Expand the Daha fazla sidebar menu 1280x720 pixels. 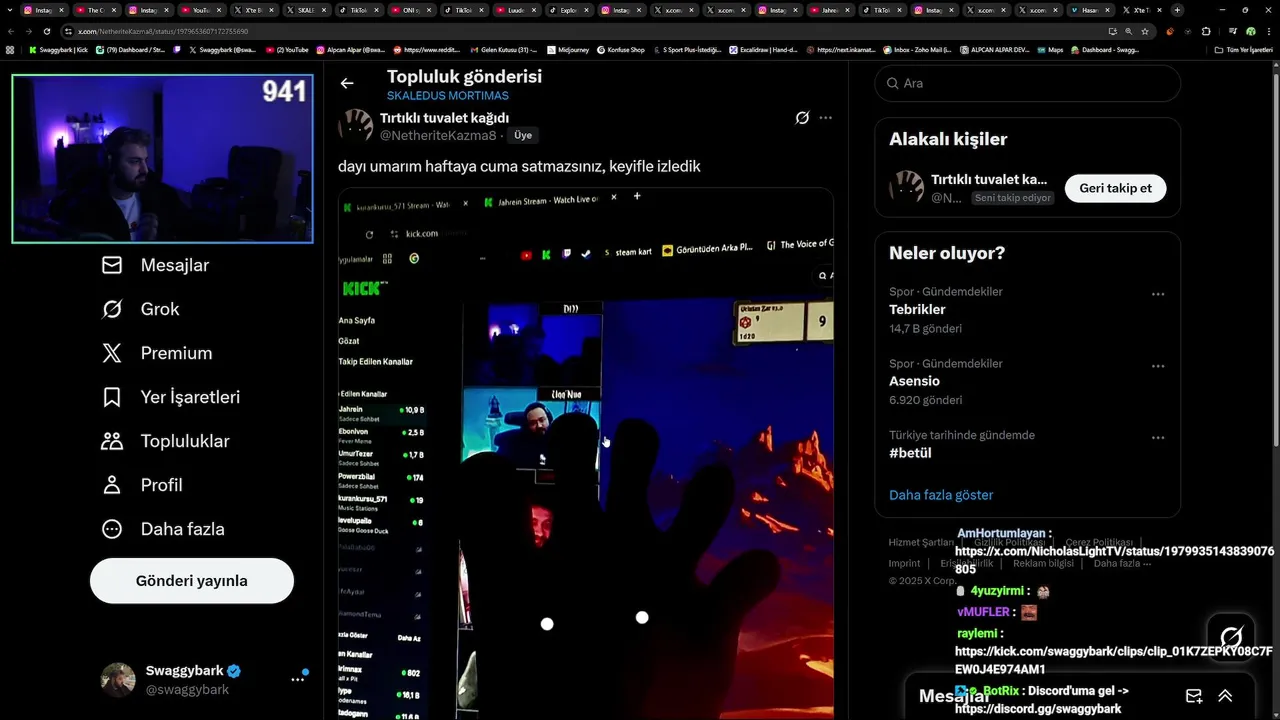click(x=162, y=529)
